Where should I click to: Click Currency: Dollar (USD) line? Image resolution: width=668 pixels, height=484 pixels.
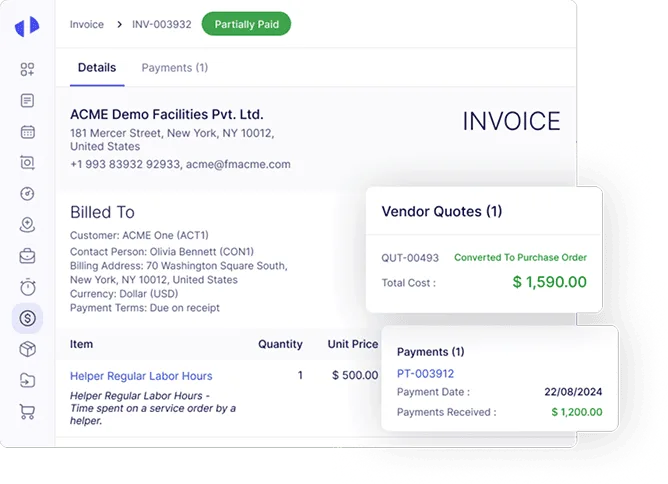(x=124, y=294)
